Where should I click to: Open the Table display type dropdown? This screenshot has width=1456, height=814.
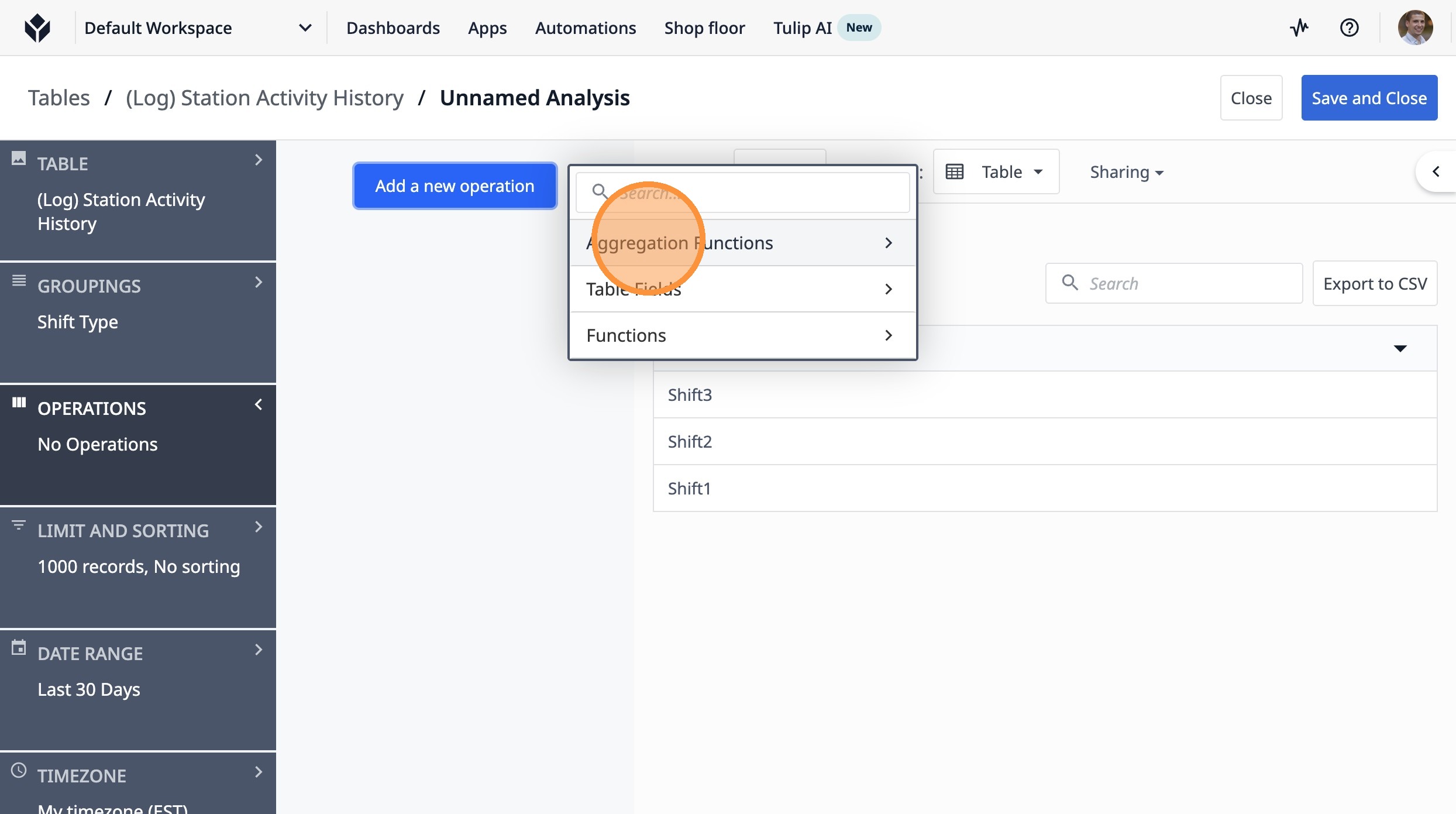(x=996, y=171)
